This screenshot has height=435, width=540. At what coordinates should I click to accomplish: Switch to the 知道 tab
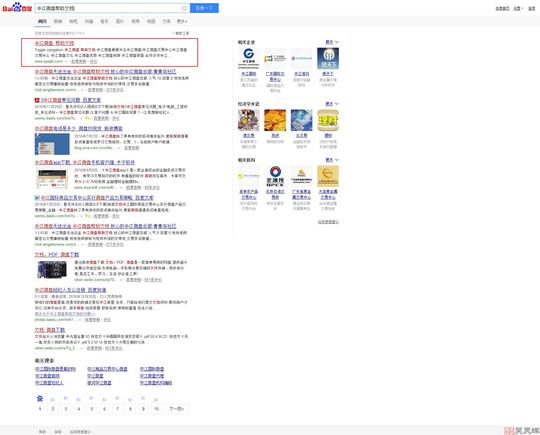coord(89,21)
